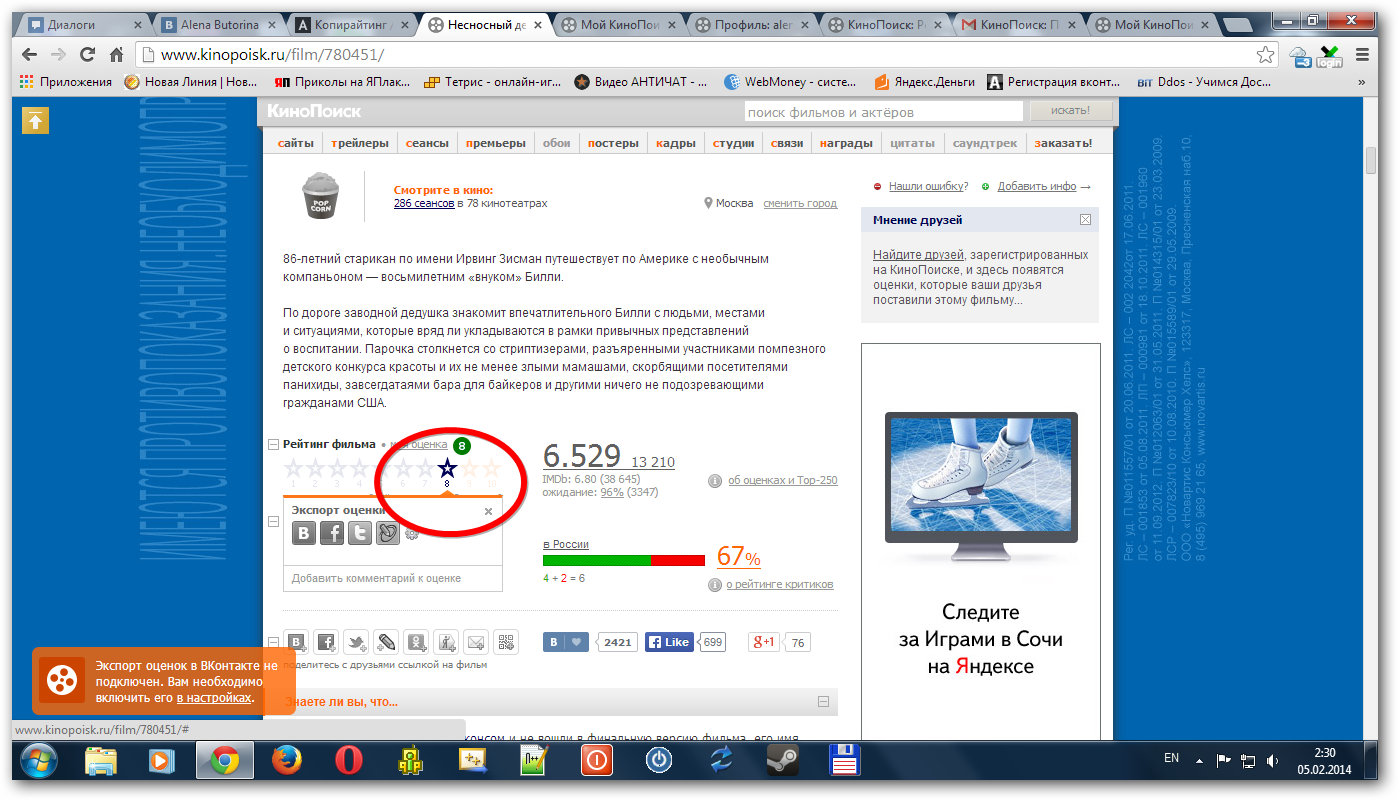Collapse the section below Рейтинг фильма
1398x800 pixels.
tap(274, 521)
